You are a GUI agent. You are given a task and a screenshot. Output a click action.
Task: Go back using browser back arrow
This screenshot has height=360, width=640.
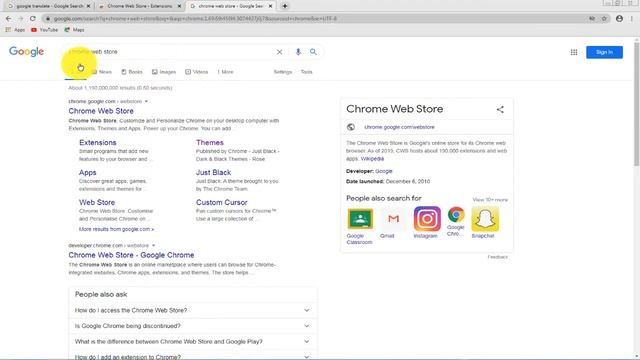[9, 18]
